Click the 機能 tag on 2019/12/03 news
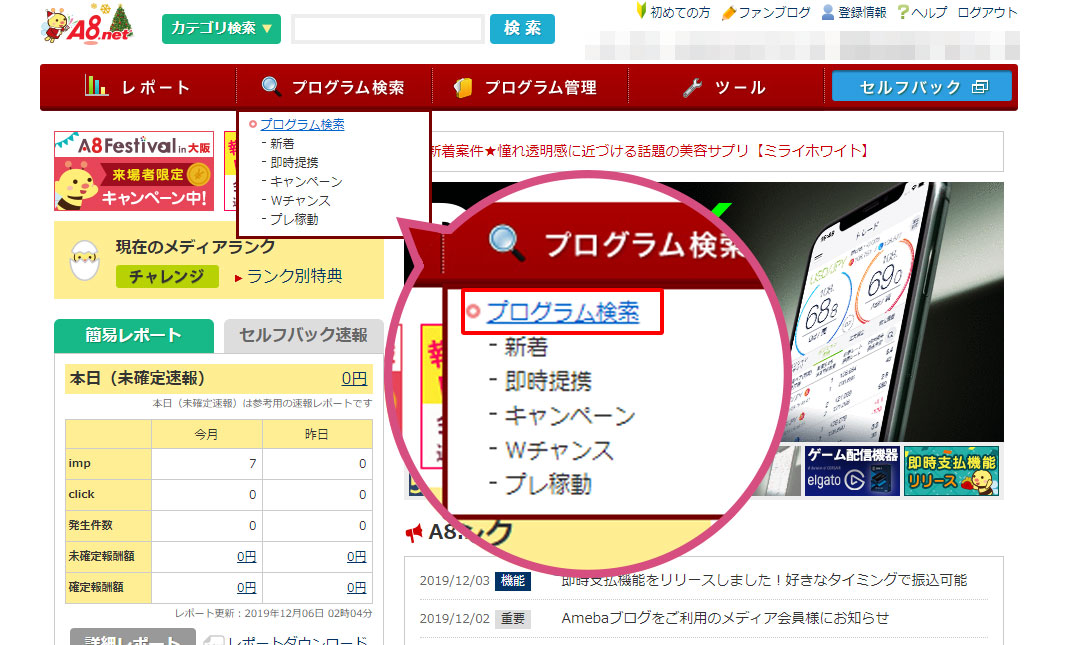1080x645 pixels. [512, 581]
